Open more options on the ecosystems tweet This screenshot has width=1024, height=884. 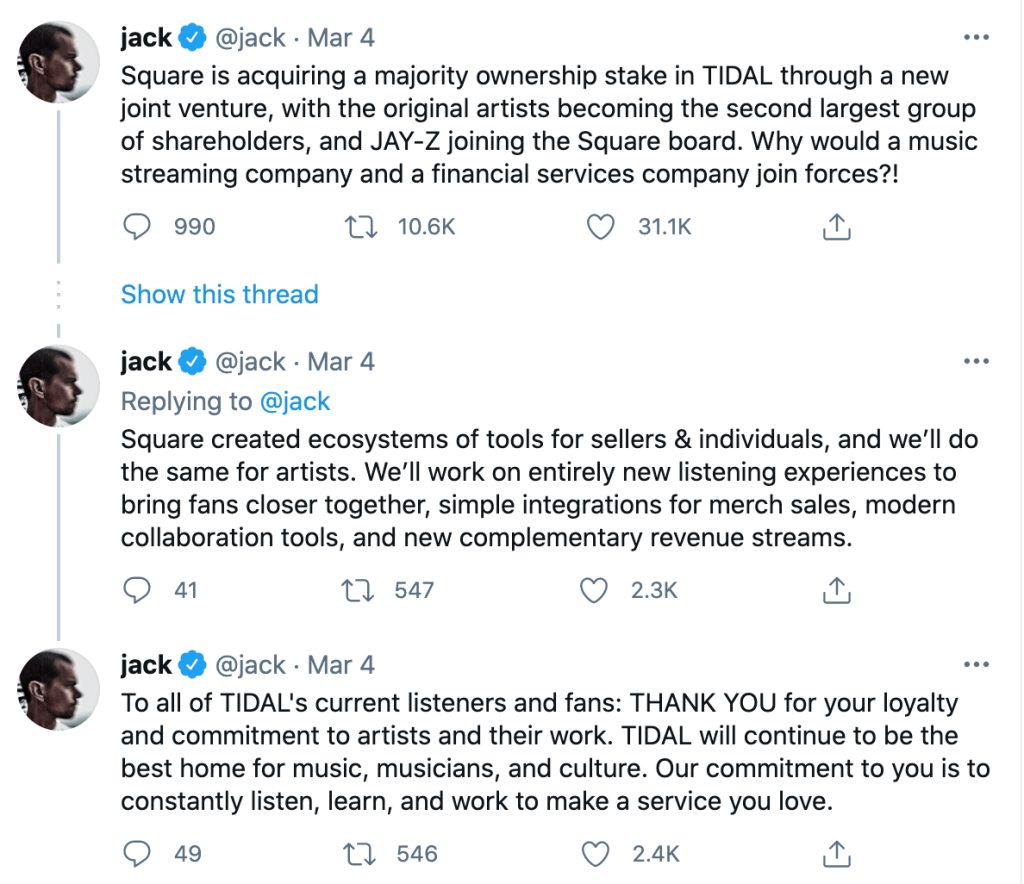coord(975,361)
